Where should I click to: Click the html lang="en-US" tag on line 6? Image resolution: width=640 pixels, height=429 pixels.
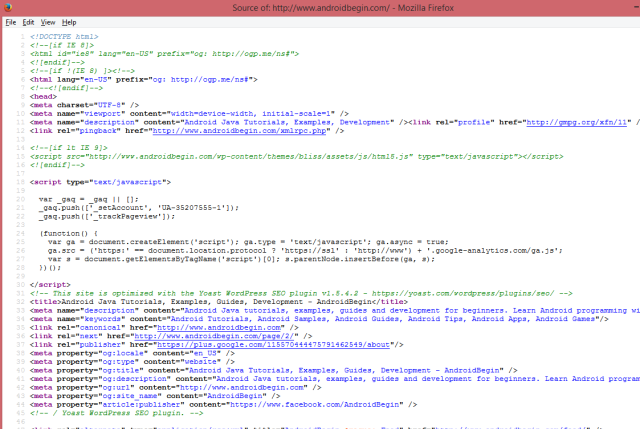coord(144,79)
